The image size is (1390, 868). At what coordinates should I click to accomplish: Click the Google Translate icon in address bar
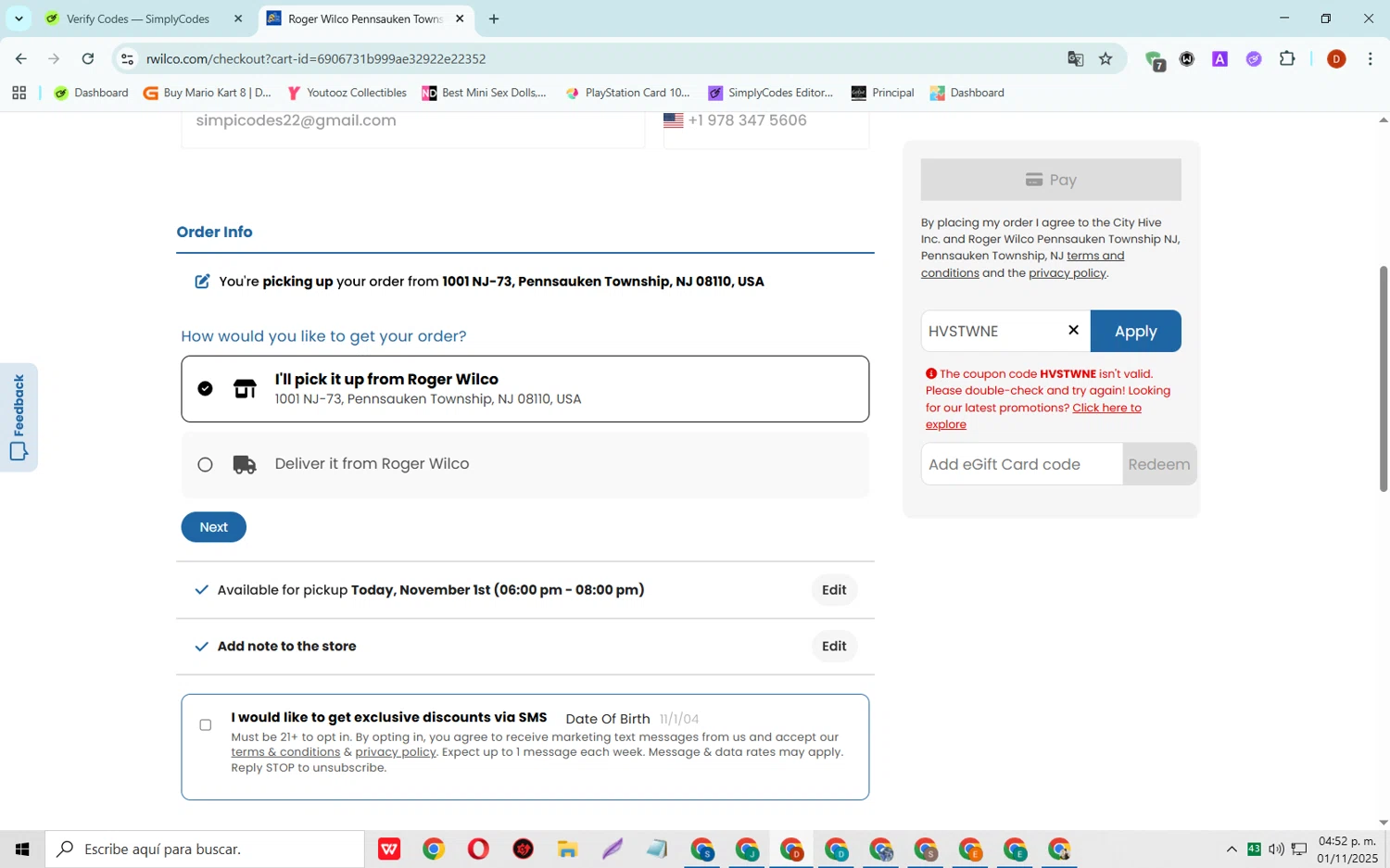coord(1075,58)
